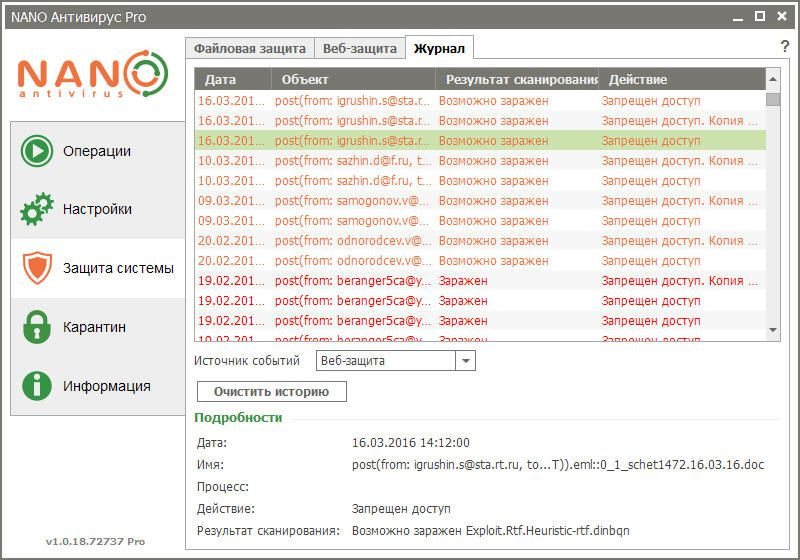Click the NANO antivirus logo

click(x=93, y=74)
